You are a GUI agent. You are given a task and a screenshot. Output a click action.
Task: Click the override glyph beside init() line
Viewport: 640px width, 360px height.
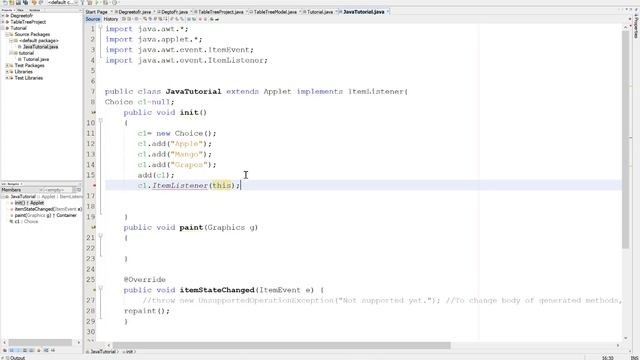click(x=94, y=112)
